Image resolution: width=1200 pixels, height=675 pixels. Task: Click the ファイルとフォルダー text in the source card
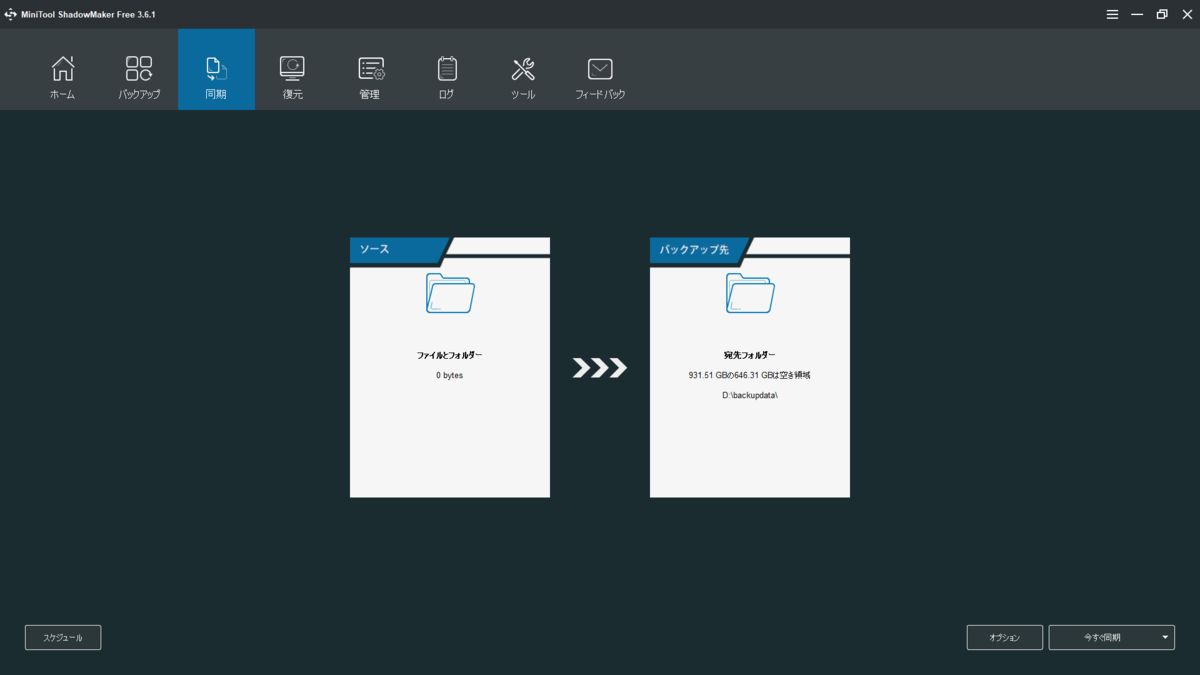(450, 355)
